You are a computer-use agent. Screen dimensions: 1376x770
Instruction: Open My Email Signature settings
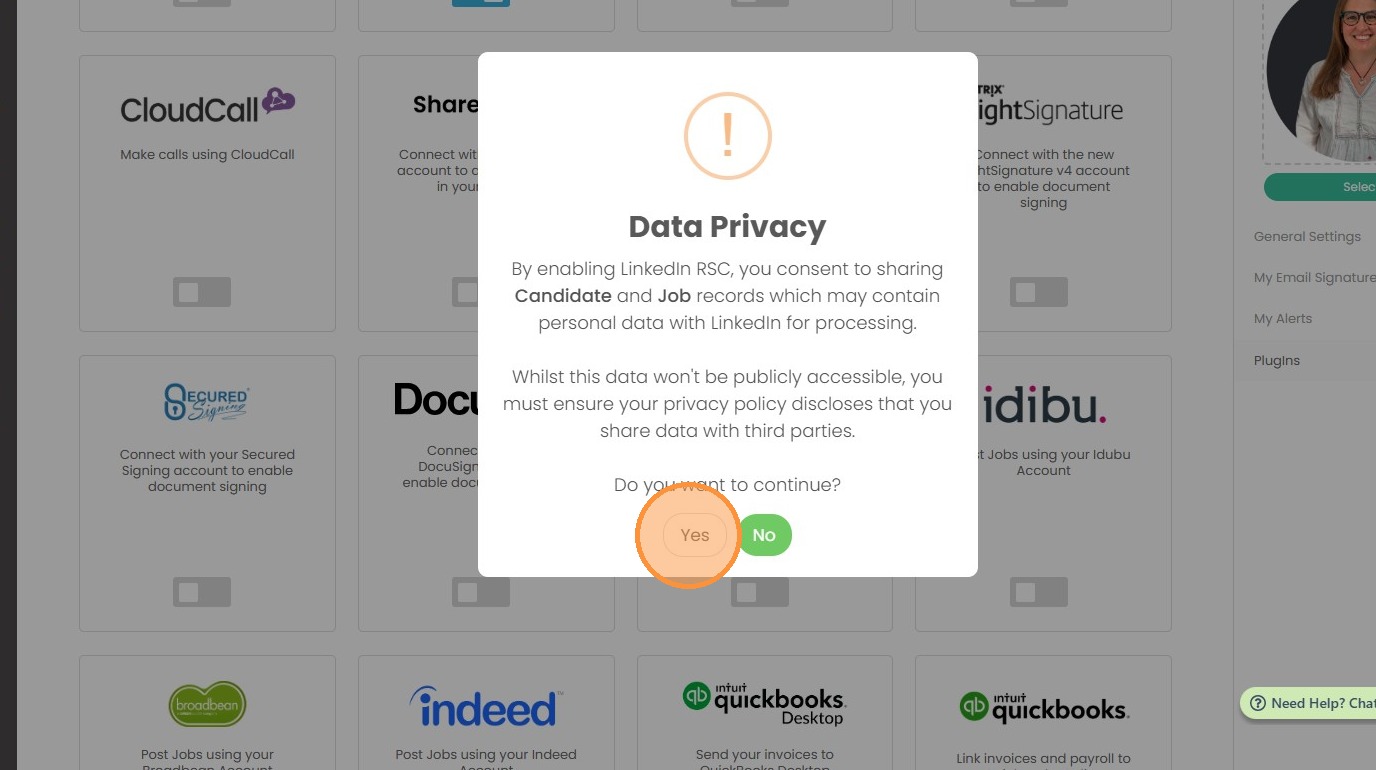tap(1314, 278)
